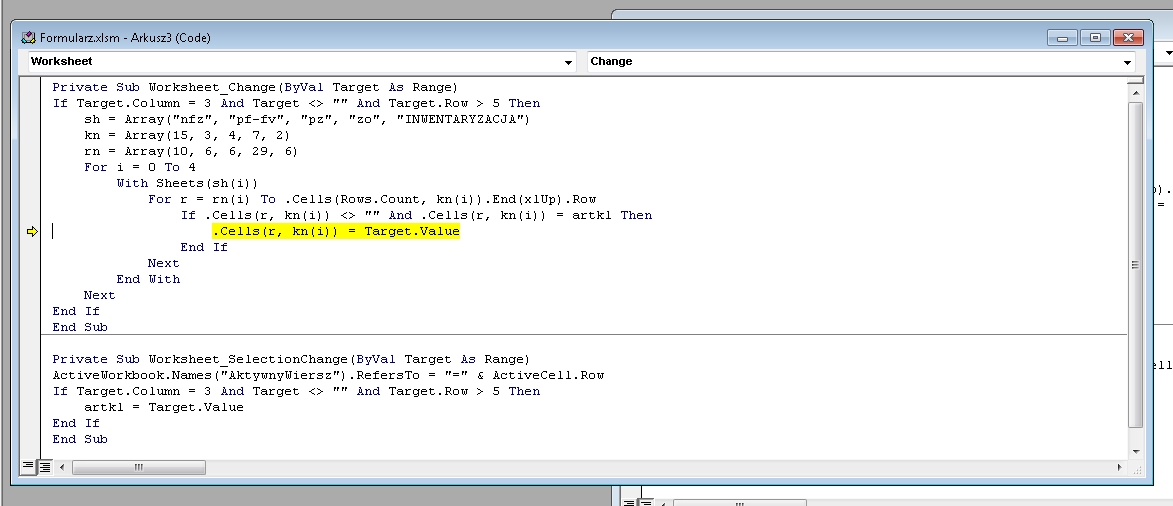
Task: Click the line 'For r = rn(i) To .Cells(Rows.Count...'
Action: pos(372,199)
